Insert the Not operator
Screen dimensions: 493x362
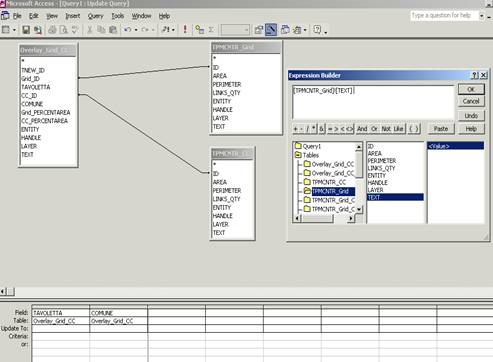(x=386, y=129)
